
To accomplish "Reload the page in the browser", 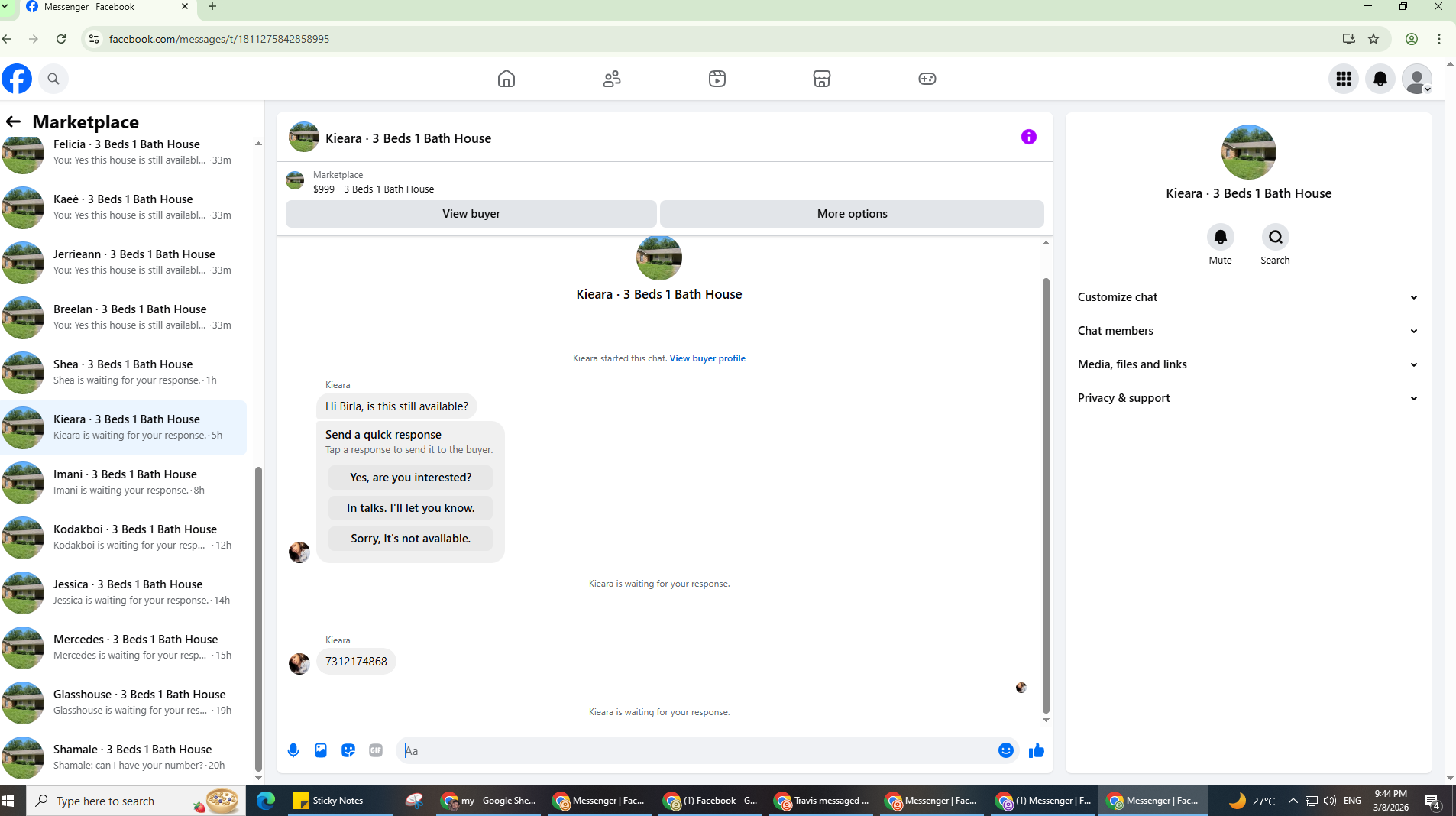I will pyautogui.click(x=61, y=39).
